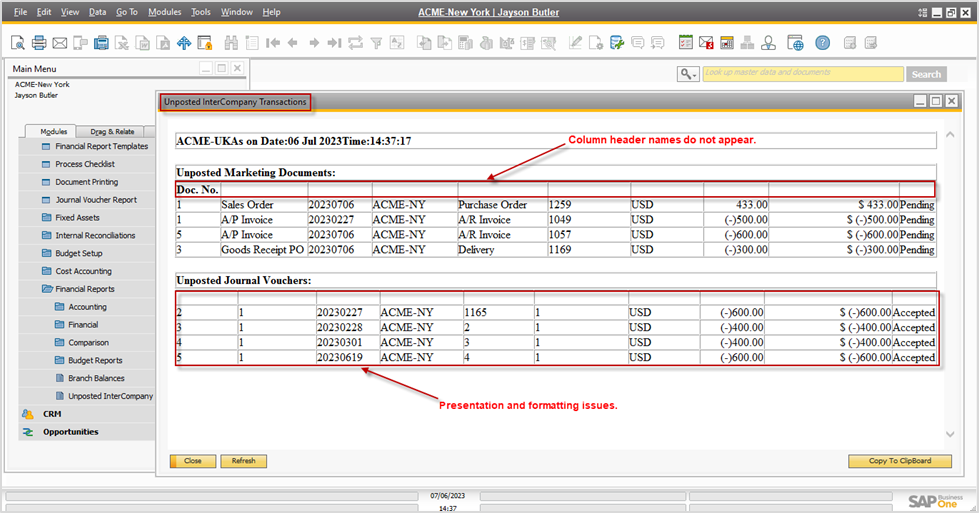
Task: Click the binoculars Find icon
Action: point(232,43)
